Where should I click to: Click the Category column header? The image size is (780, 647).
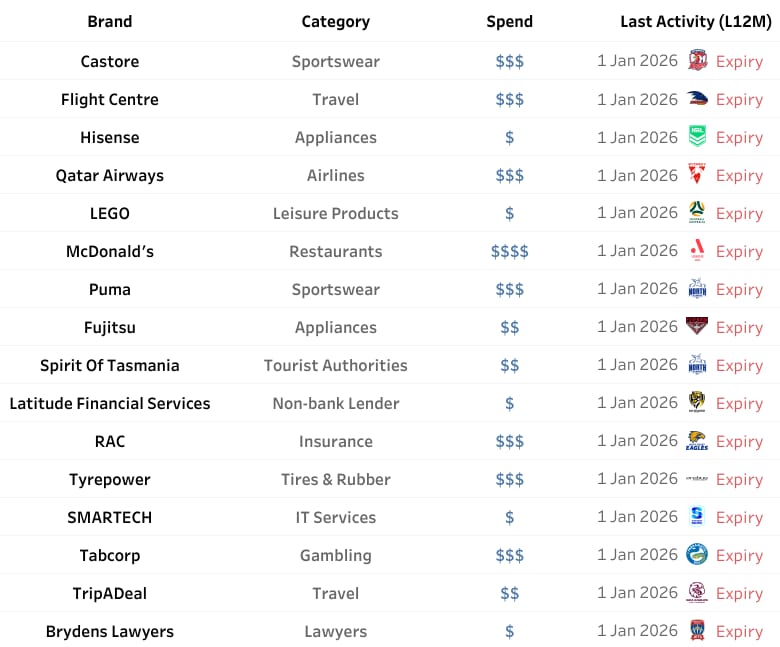pyautogui.click(x=336, y=21)
